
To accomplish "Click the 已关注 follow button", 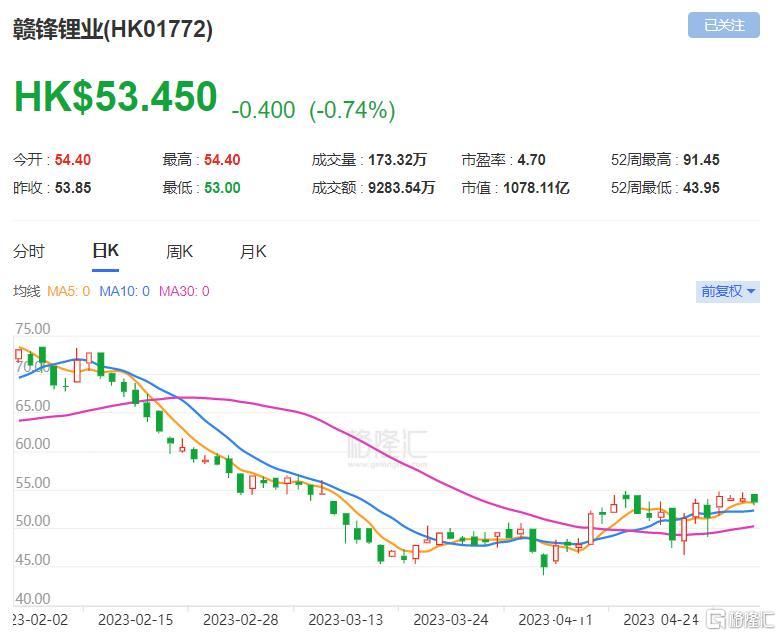I will tap(723, 25).
